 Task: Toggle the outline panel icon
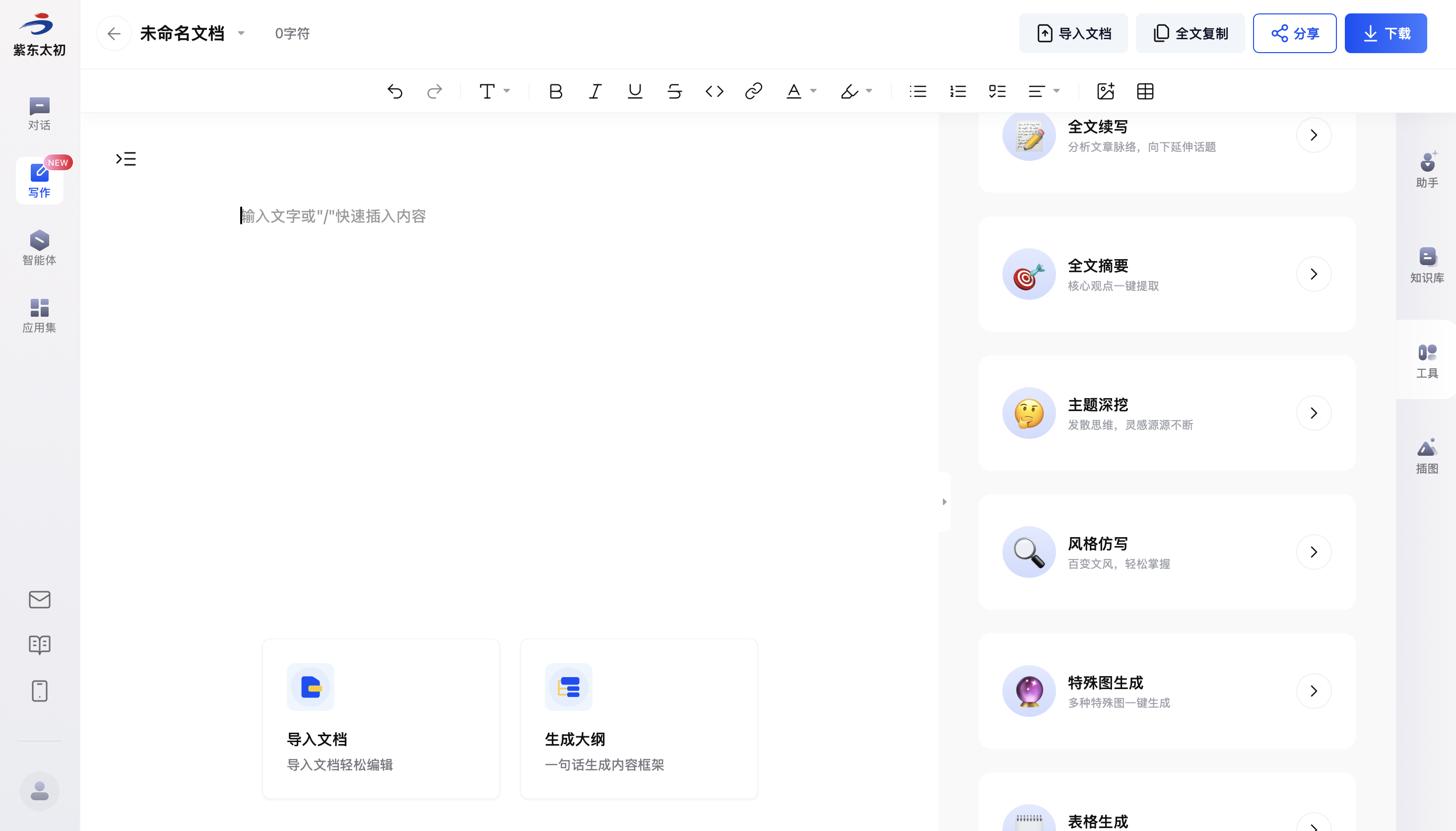click(x=126, y=159)
